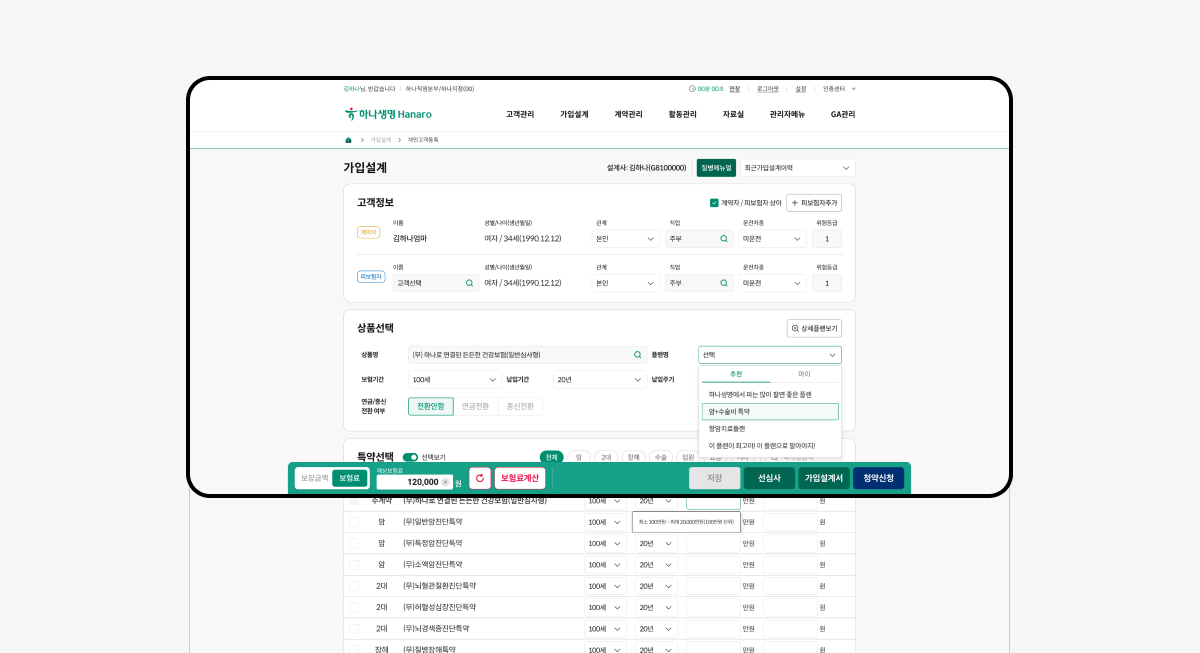Click the 상세플랜보기 magnifier button

tap(814, 328)
